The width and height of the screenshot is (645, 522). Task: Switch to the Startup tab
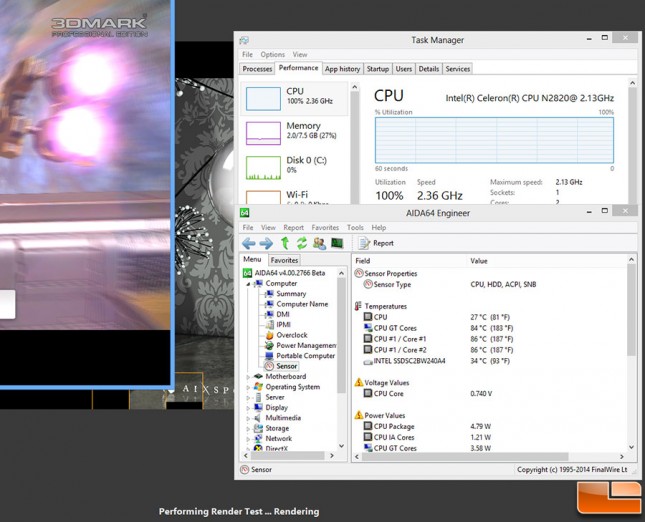click(x=378, y=69)
